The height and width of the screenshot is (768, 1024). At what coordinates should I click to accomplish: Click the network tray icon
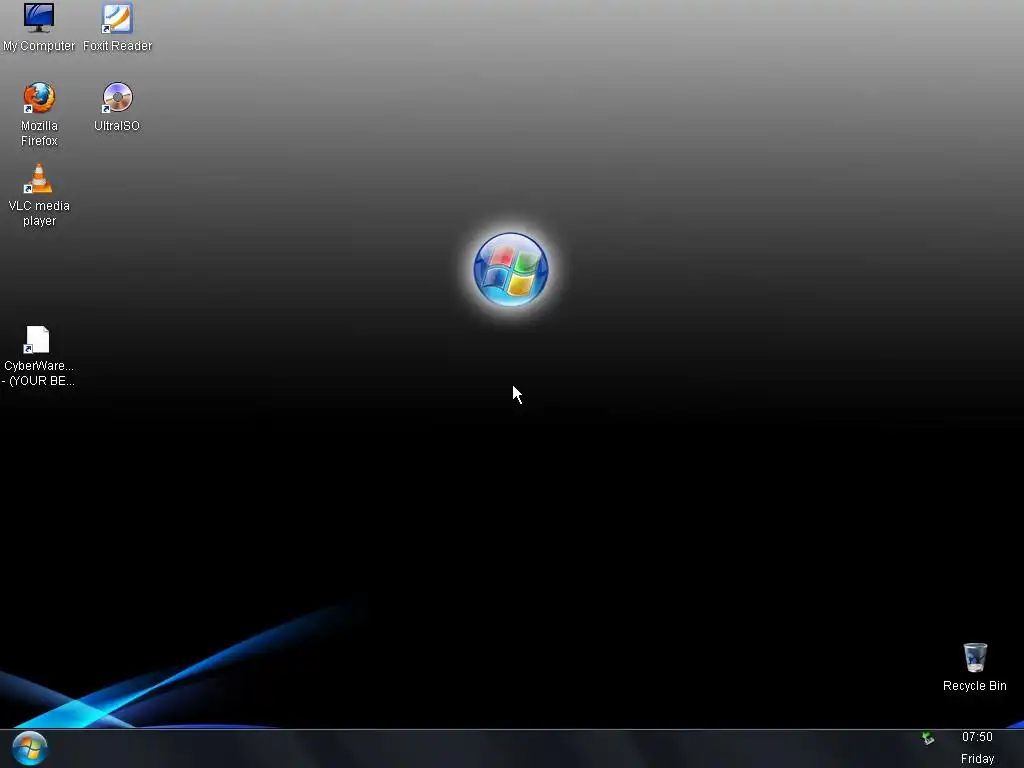pos(928,739)
